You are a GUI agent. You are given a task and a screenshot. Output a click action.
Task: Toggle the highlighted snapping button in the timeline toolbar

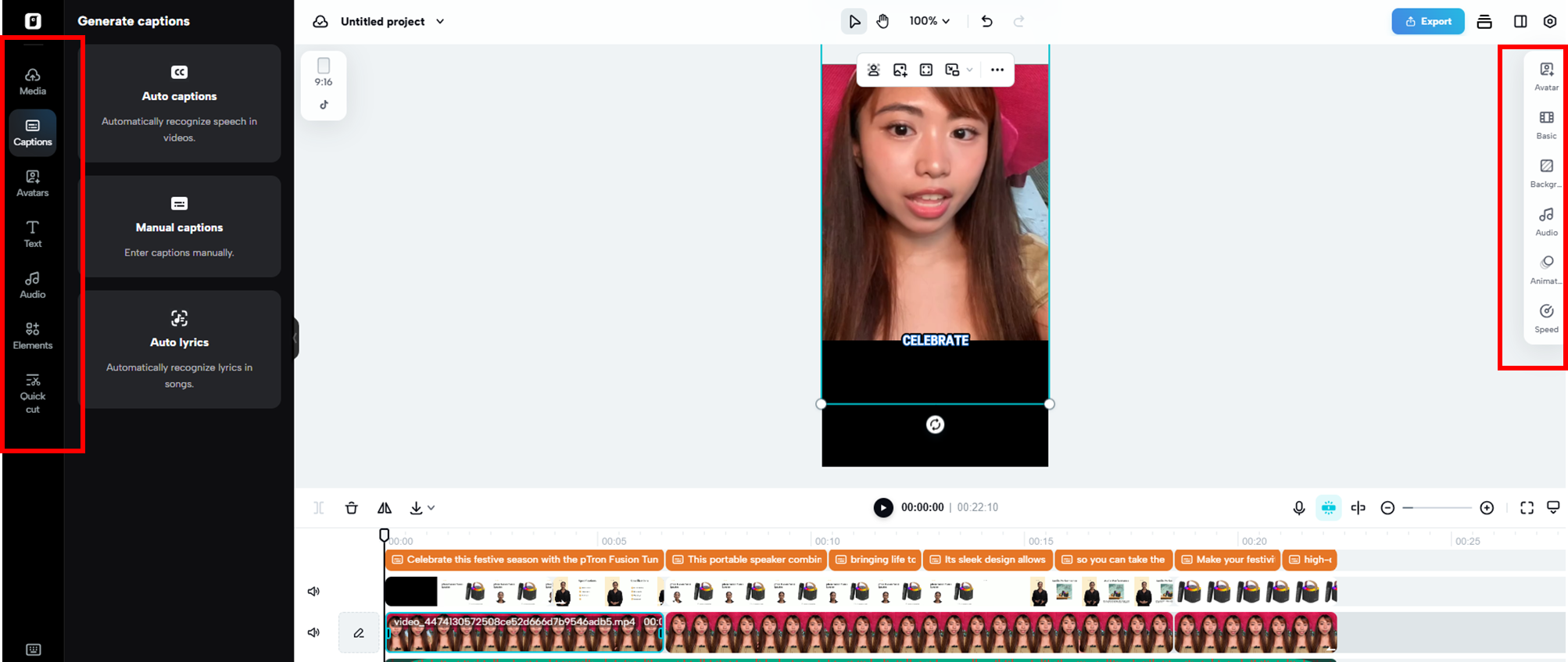[1329, 508]
